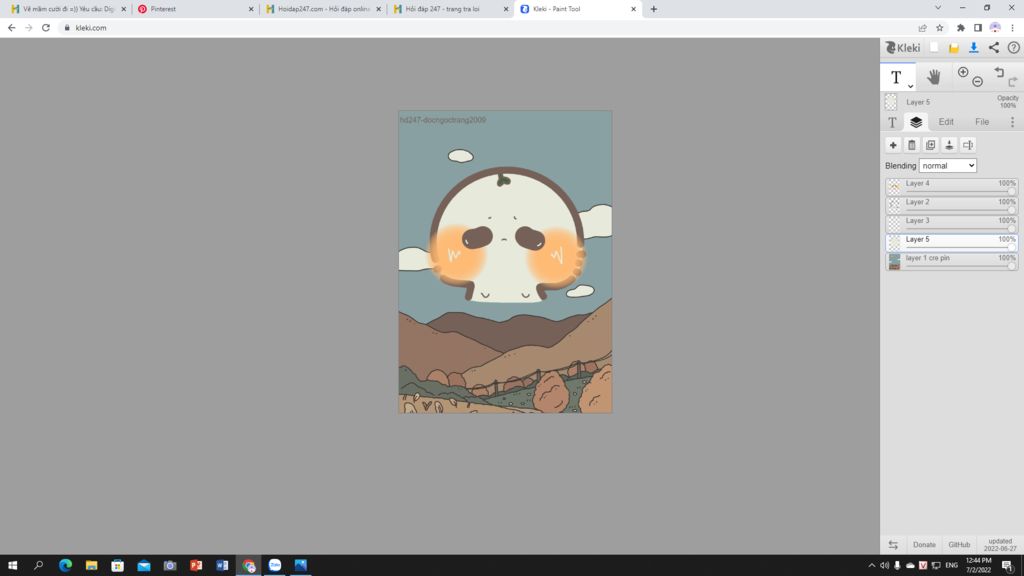Select Layer 4 in the layer list
1024x576 pixels.
(952, 187)
